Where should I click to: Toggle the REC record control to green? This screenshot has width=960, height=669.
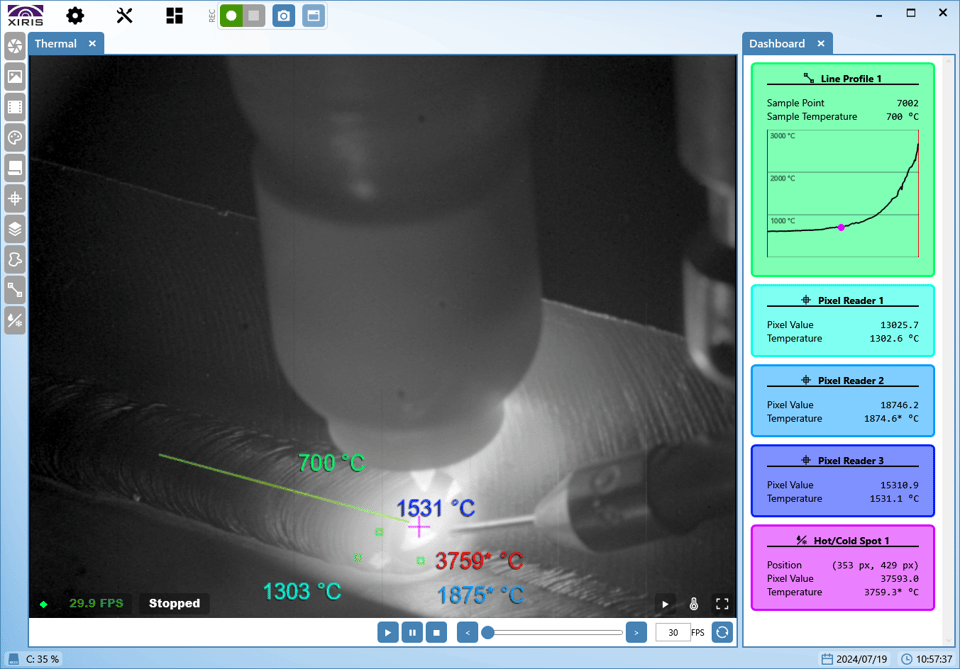(231, 15)
